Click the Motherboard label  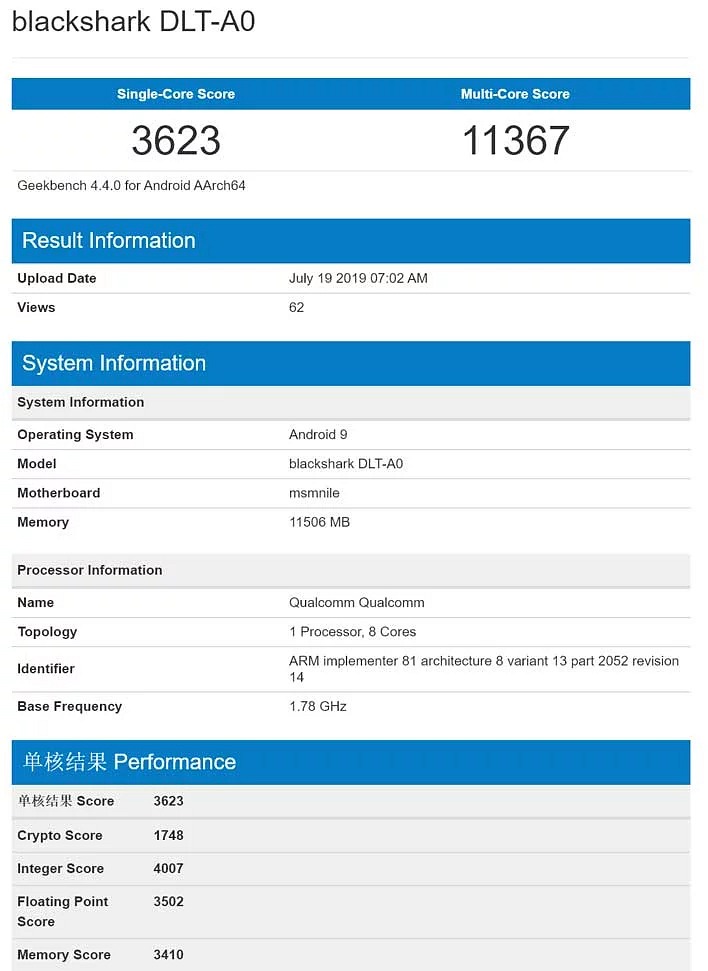[x=58, y=493]
